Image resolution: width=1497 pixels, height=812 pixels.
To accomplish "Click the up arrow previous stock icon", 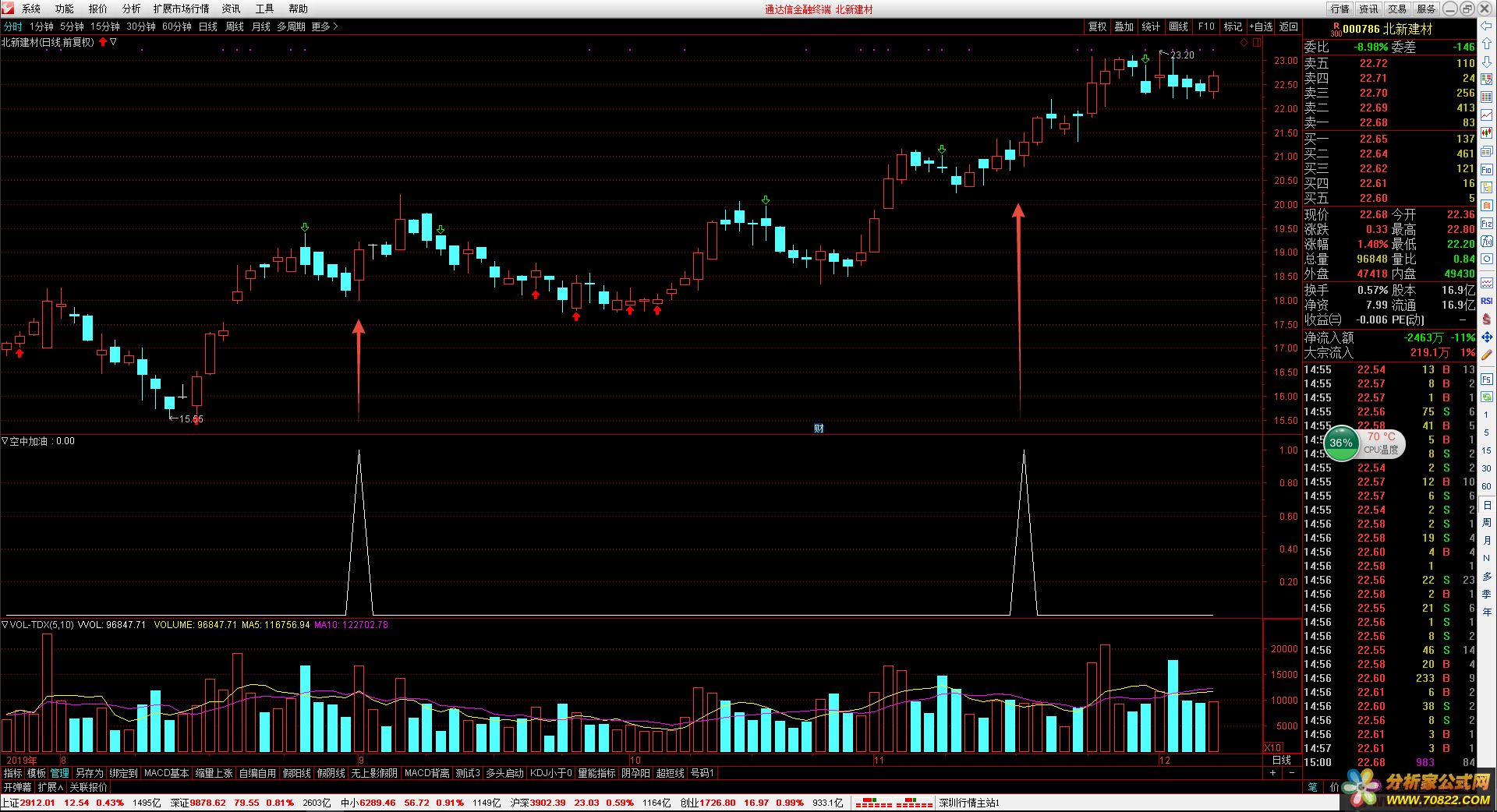I will (x=1487, y=44).
